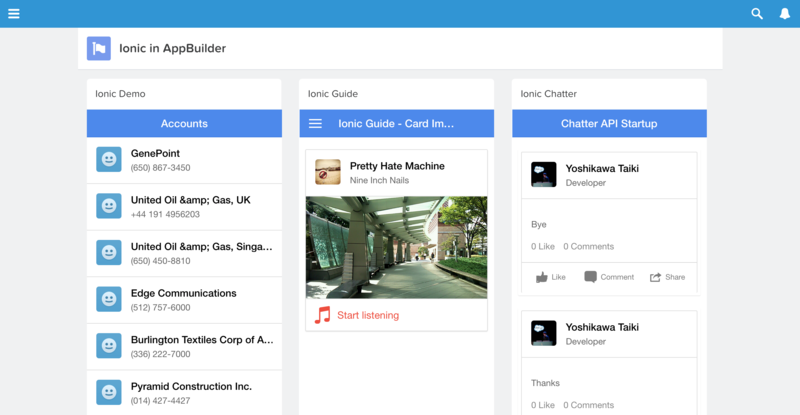Click the search magnifier icon
This screenshot has width=800, height=415.
[x=757, y=14]
